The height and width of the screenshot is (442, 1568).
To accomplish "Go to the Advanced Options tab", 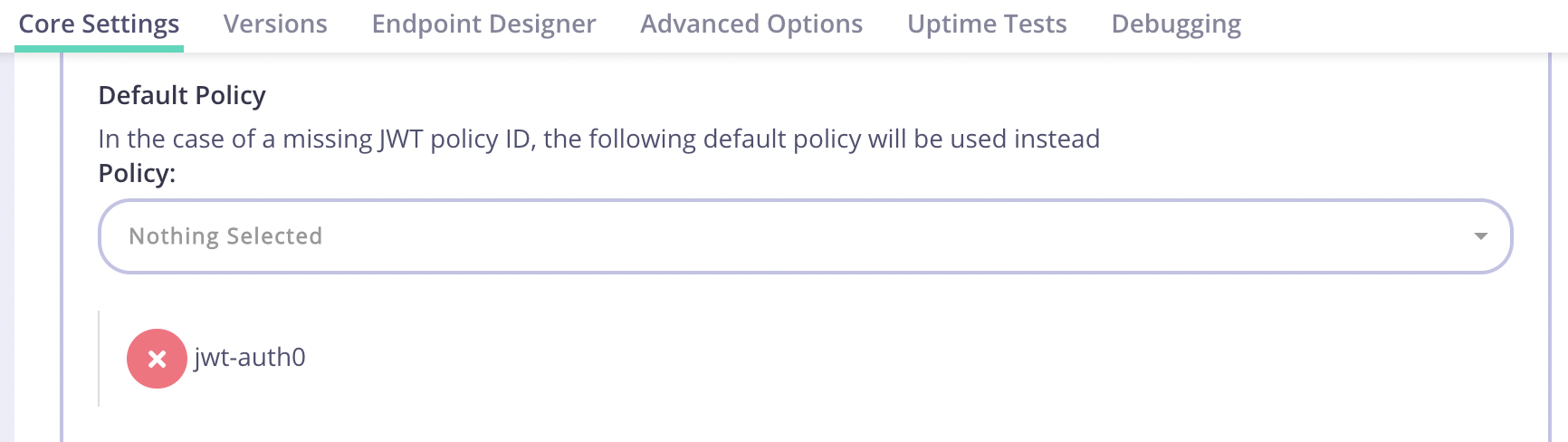I will (x=751, y=24).
